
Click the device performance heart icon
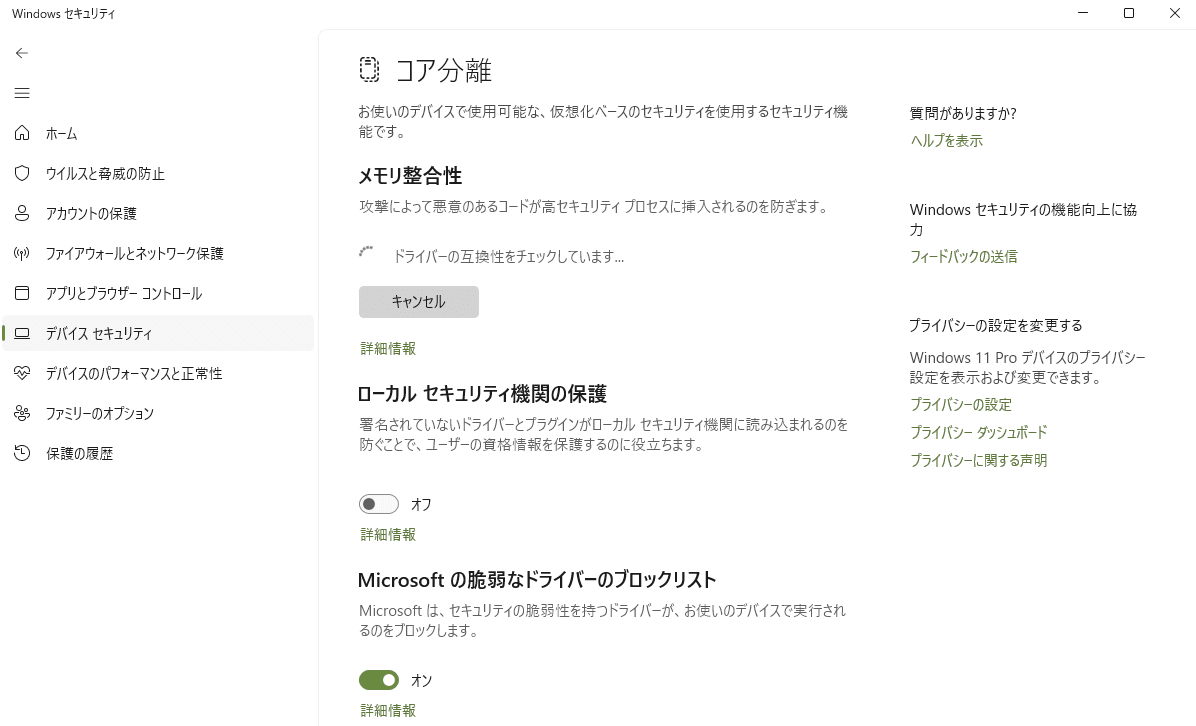[22, 373]
